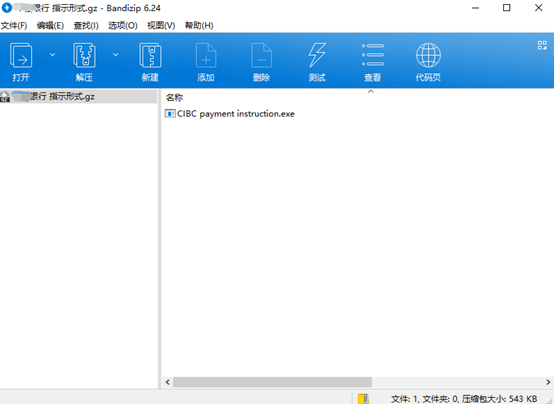Click the 测试 (Test) lightning icon

(x=317, y=55)
